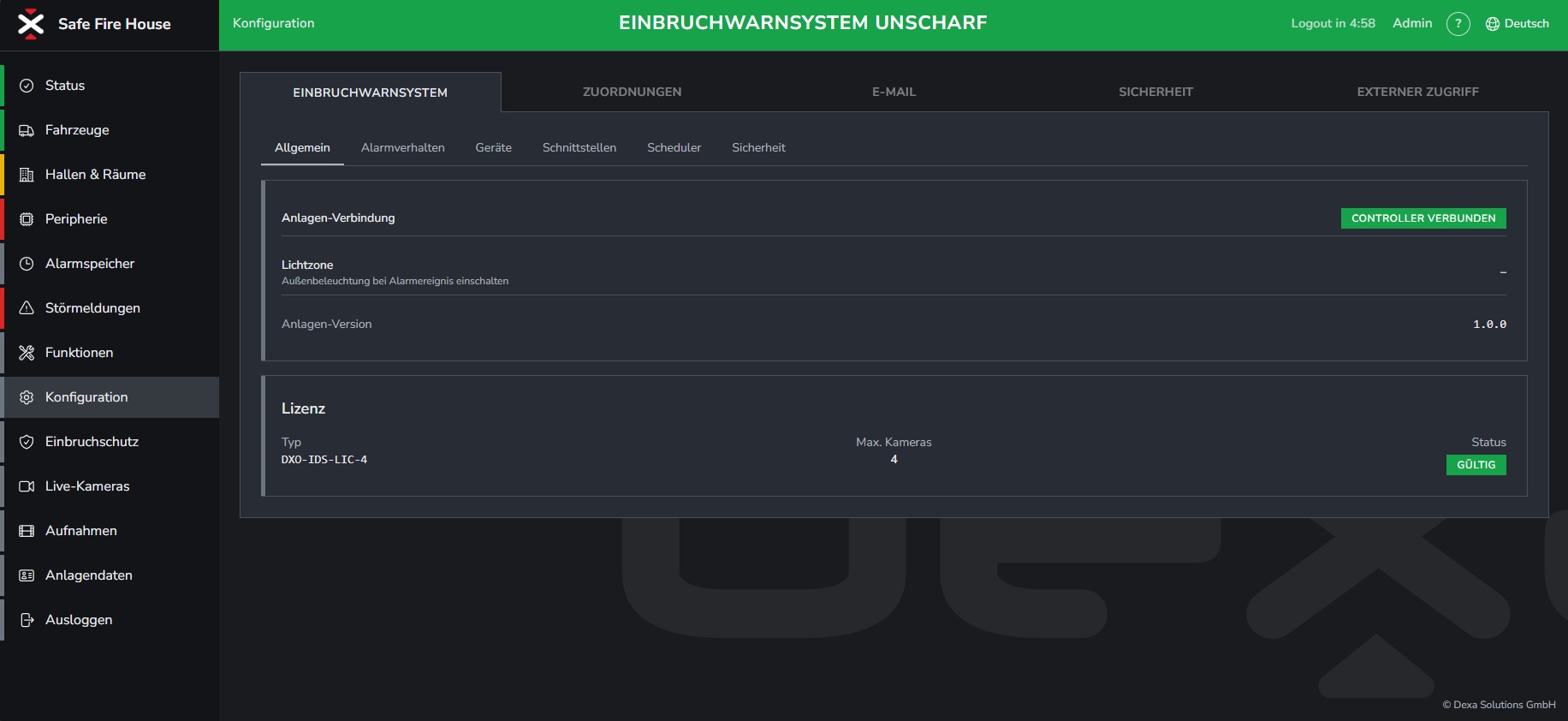Click the Aufnahmen film strip icon
This screenshot has height=721, width=1568.
pos(27,531)
